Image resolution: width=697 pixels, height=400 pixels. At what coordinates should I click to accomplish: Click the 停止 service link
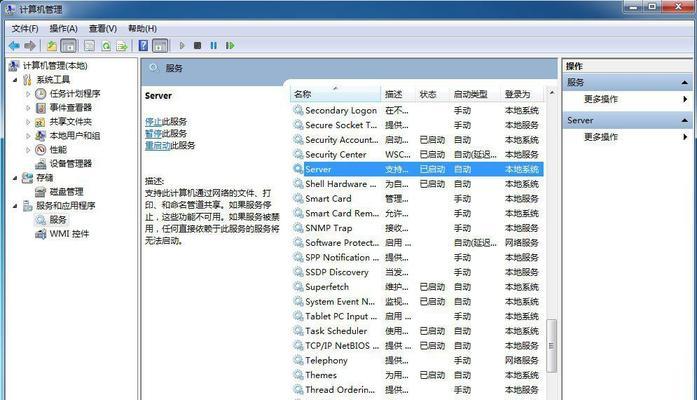coord(153,121)
